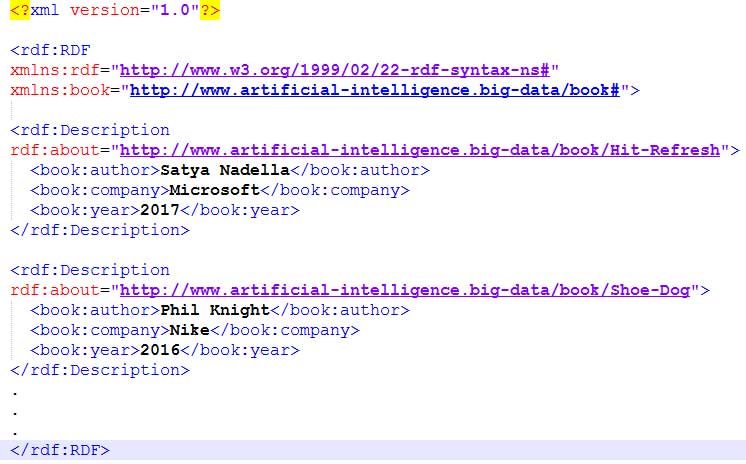
Task: Click the highlighted <? opening marker
Action: [20, 10]
